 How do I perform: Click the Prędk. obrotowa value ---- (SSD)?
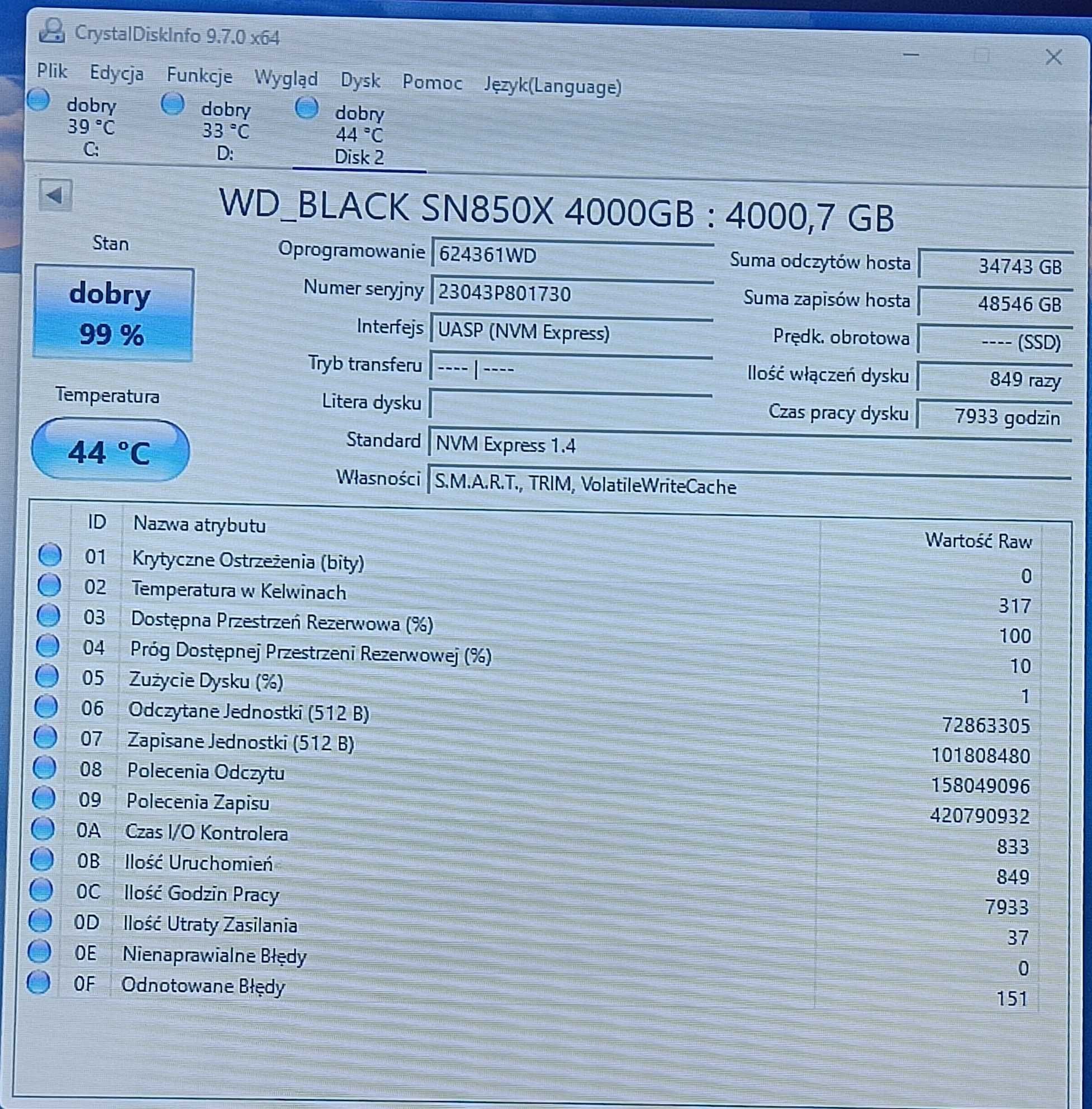tap(994, 342)
